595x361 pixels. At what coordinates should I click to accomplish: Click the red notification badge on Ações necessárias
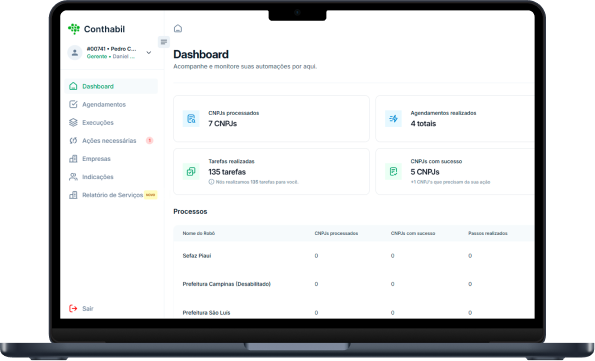click(150, 140)
